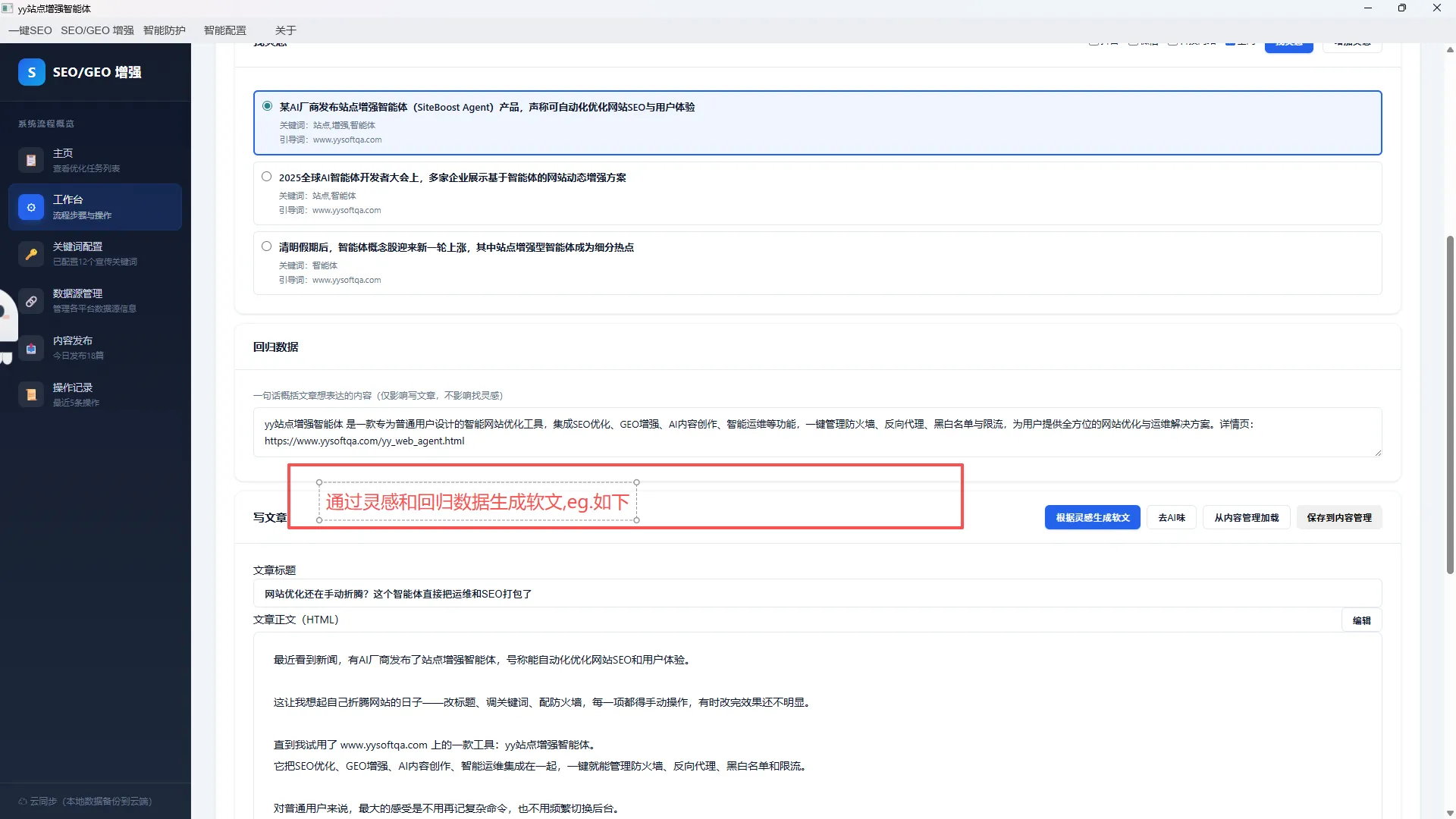Click the vertical scrollbar thumb
Image resolution: width=1456 pixels, height=819 pixels.
pos(1450,404)
